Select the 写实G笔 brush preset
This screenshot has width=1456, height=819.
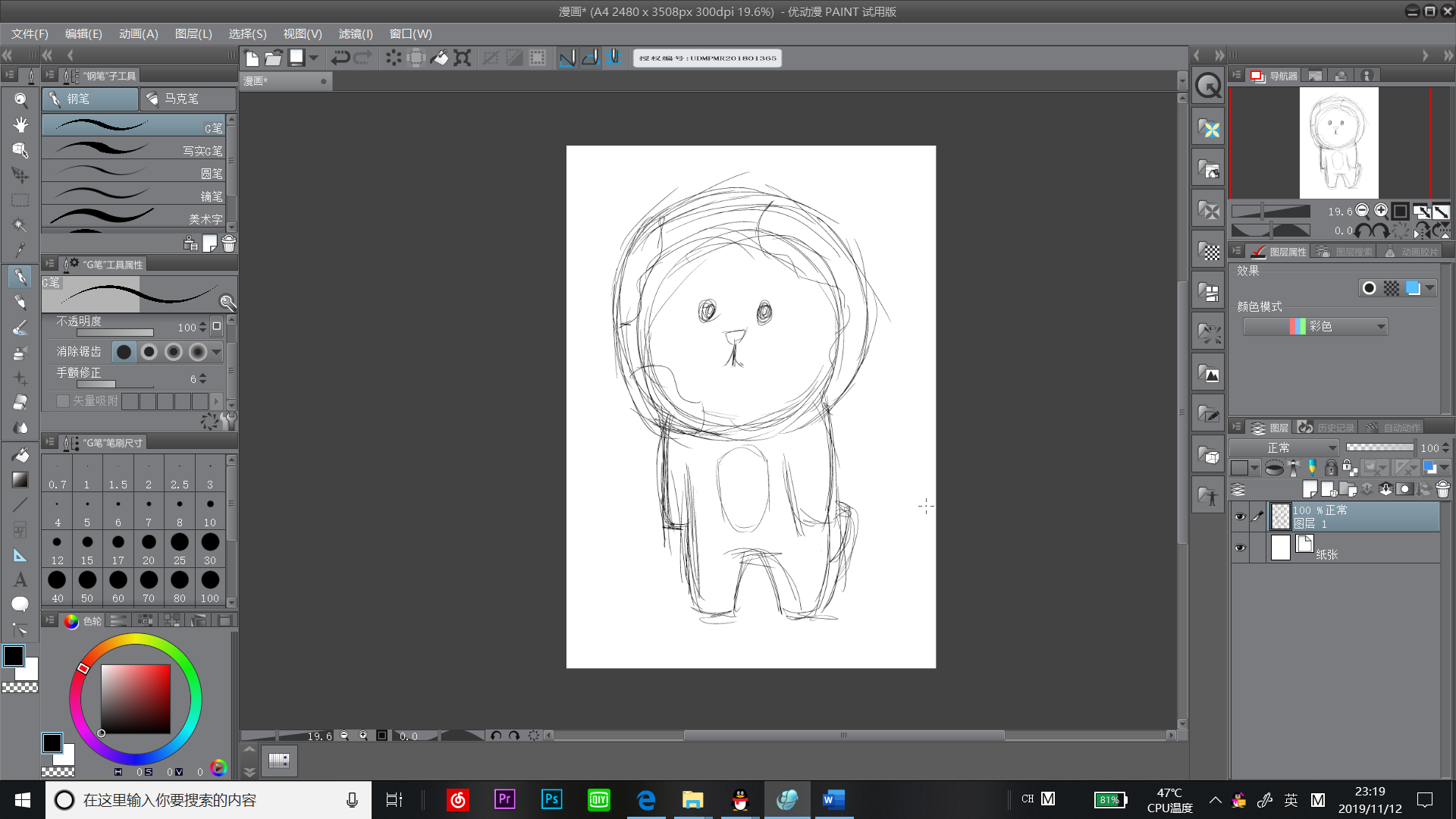pos(136,149)
